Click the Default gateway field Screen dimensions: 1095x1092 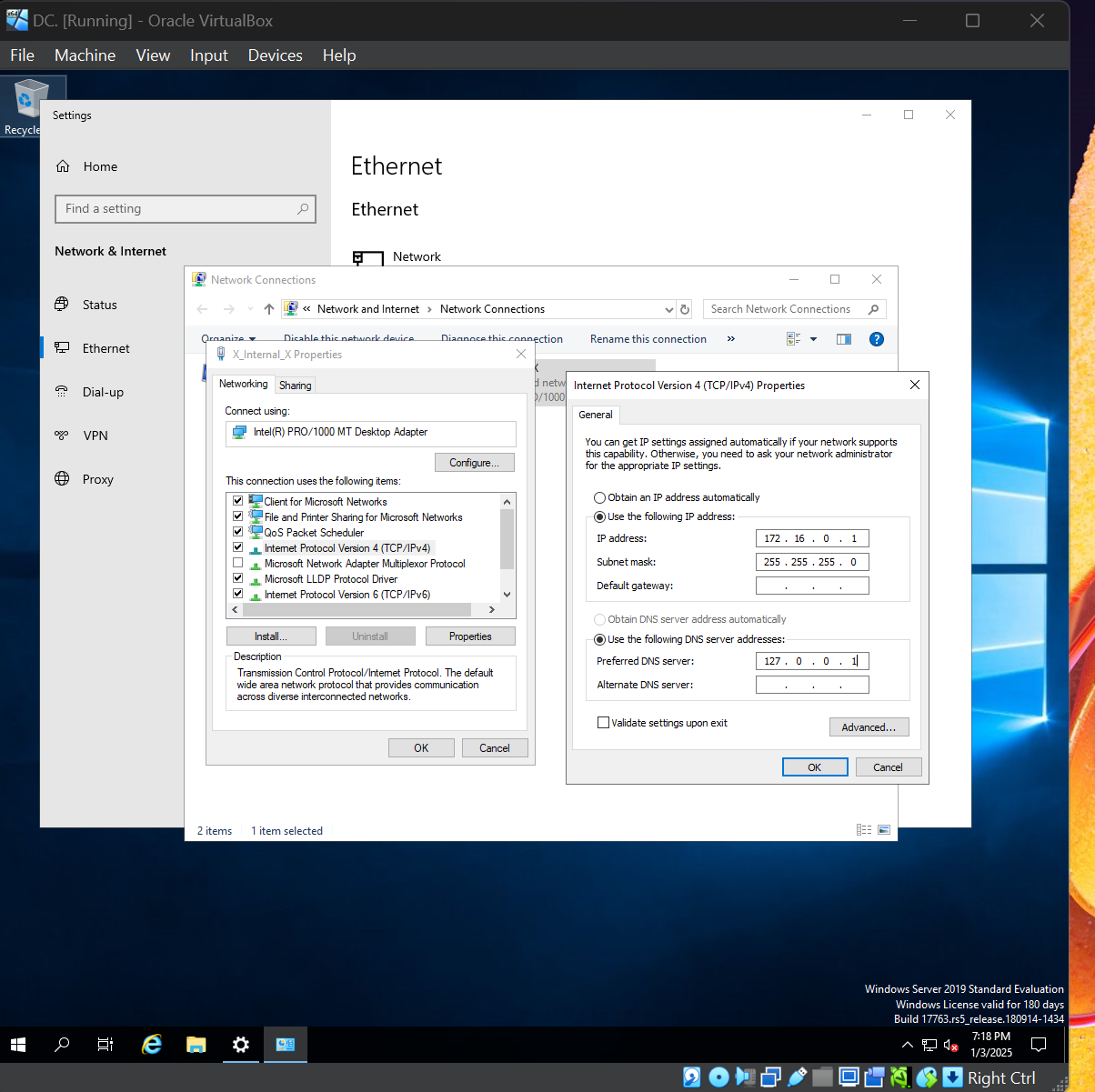(x=812, y=586)
